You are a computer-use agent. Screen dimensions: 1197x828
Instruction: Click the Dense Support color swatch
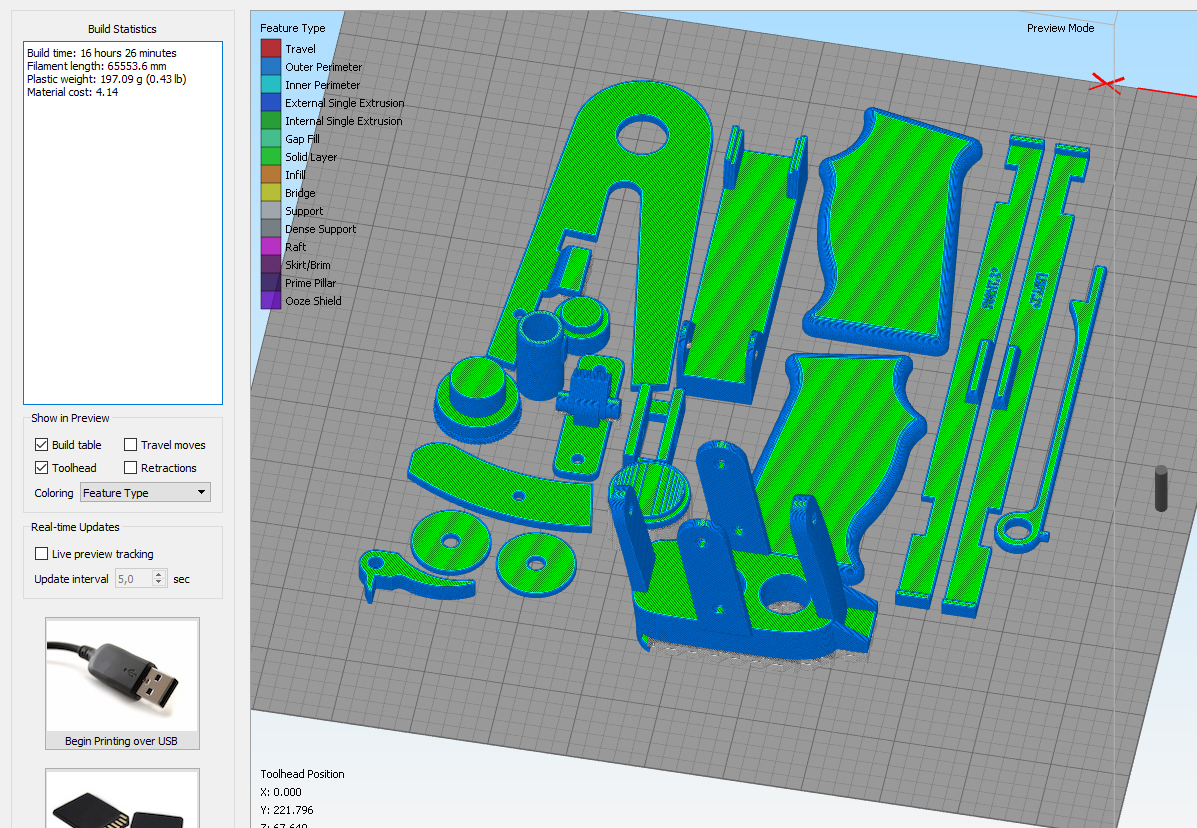(x=271, y=228)
